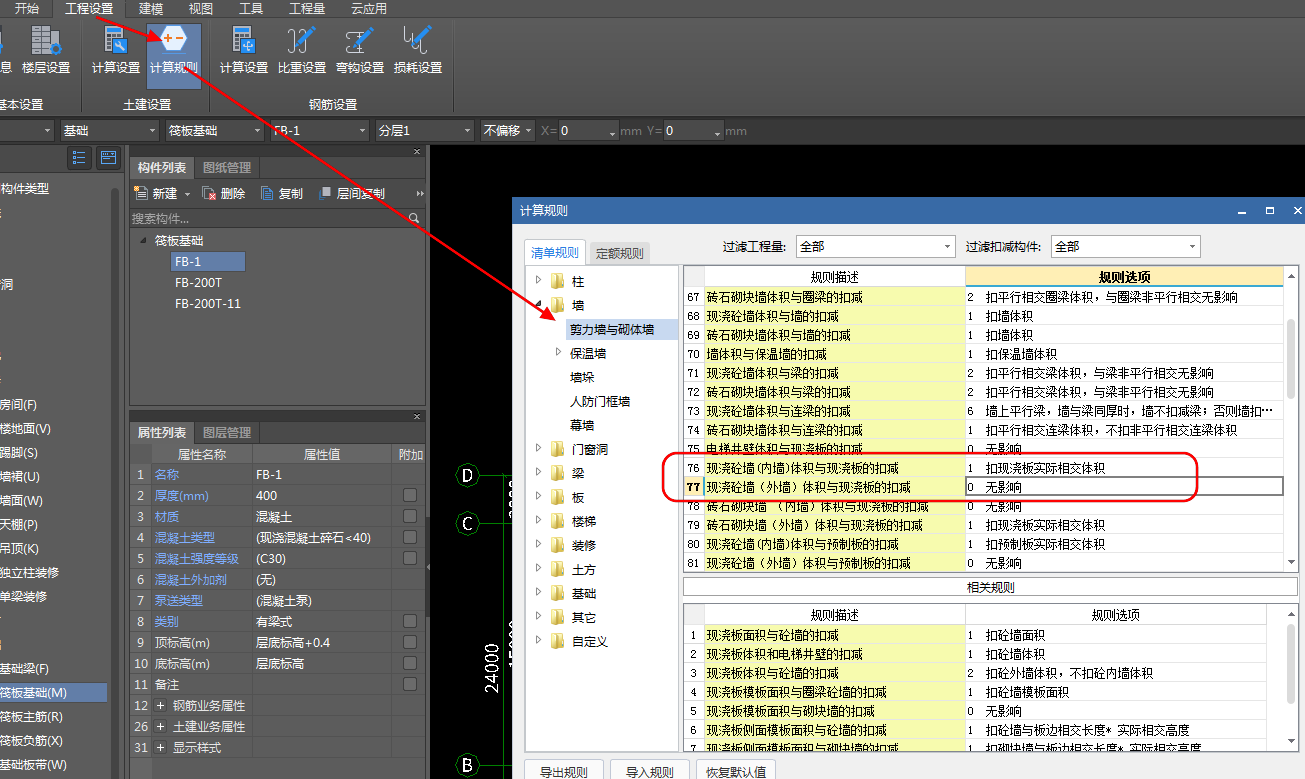Click the 其它 folder icon in rules tree
The width and height of the screenshot is (1305, 779).
[558, 617]
